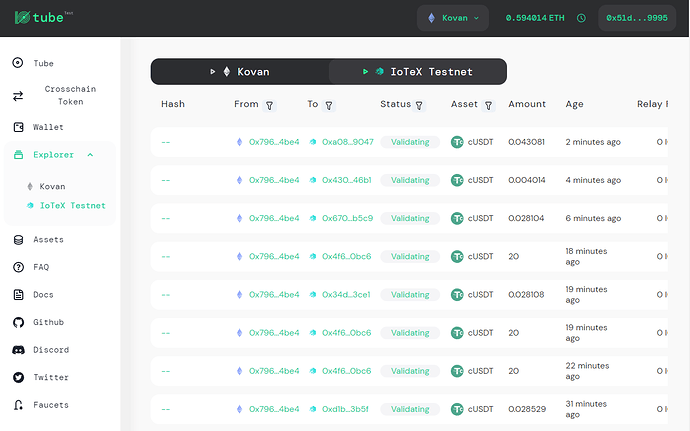This screenshot has width=690, height=431.
Task: Open recipient address 0x34d...3ce1
Action: pos(346,295)
